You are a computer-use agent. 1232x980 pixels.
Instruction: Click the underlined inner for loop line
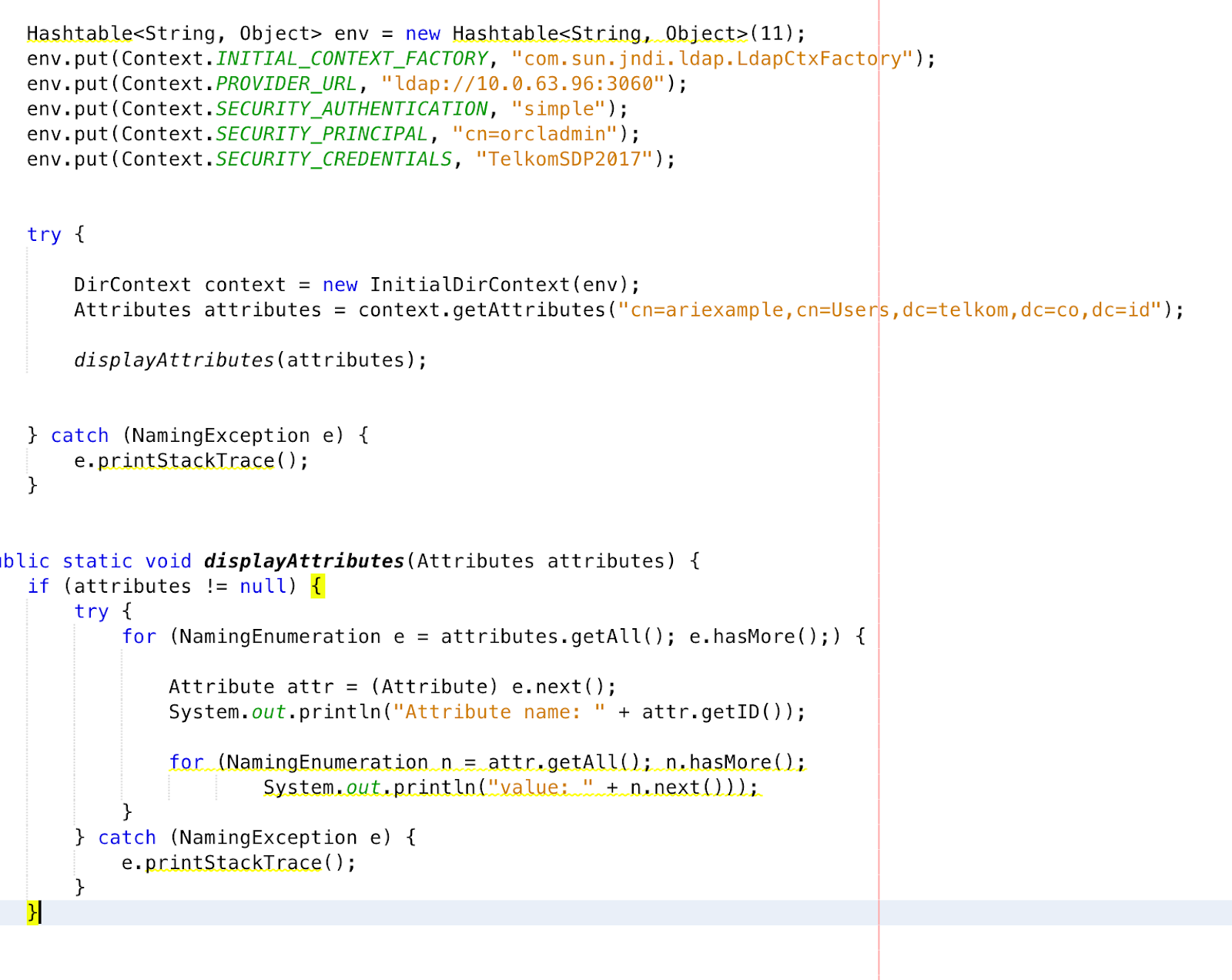(x=485, y=761)
